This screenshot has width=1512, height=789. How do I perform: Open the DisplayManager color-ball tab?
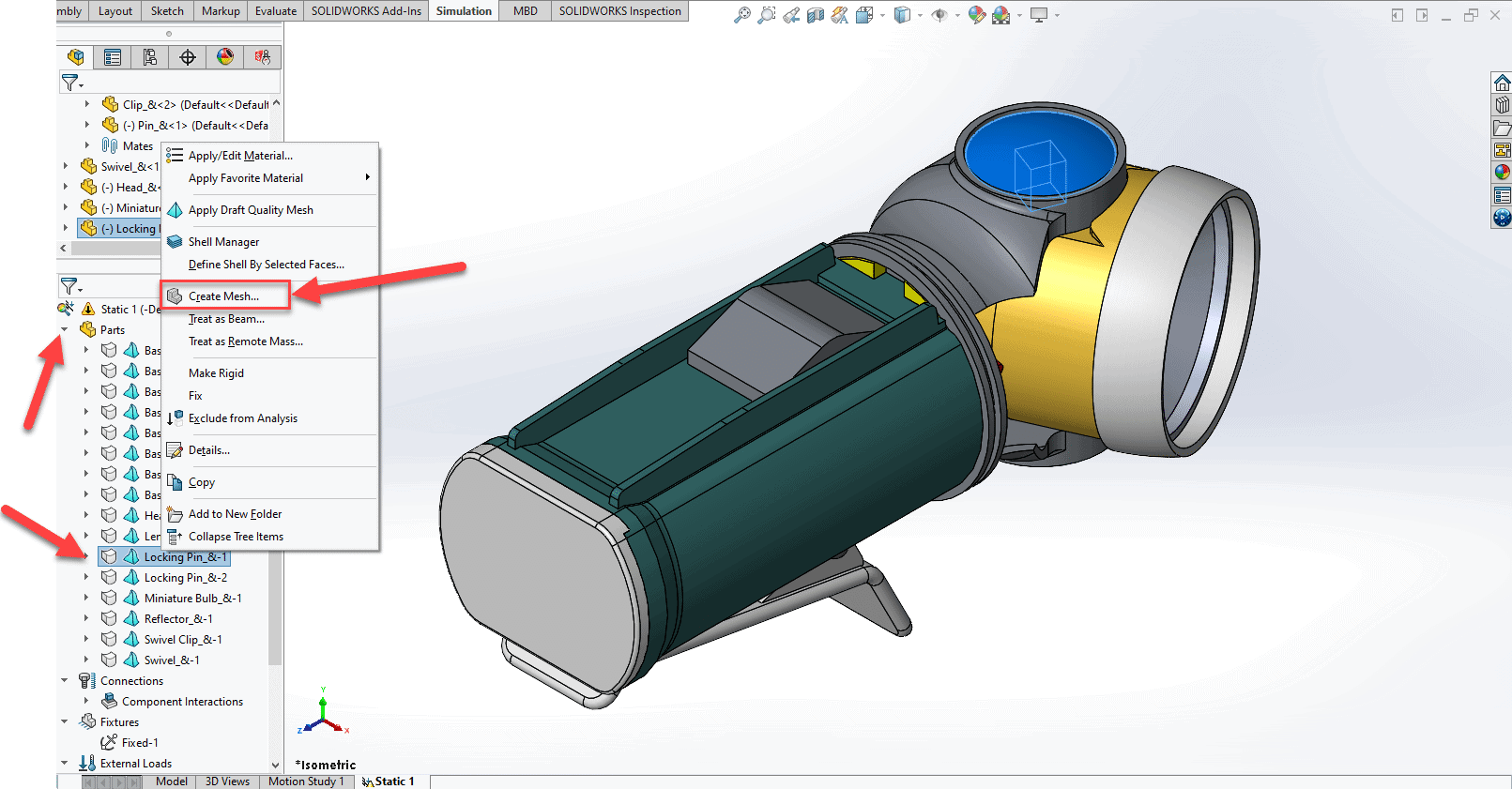click(x=225, y=57)
